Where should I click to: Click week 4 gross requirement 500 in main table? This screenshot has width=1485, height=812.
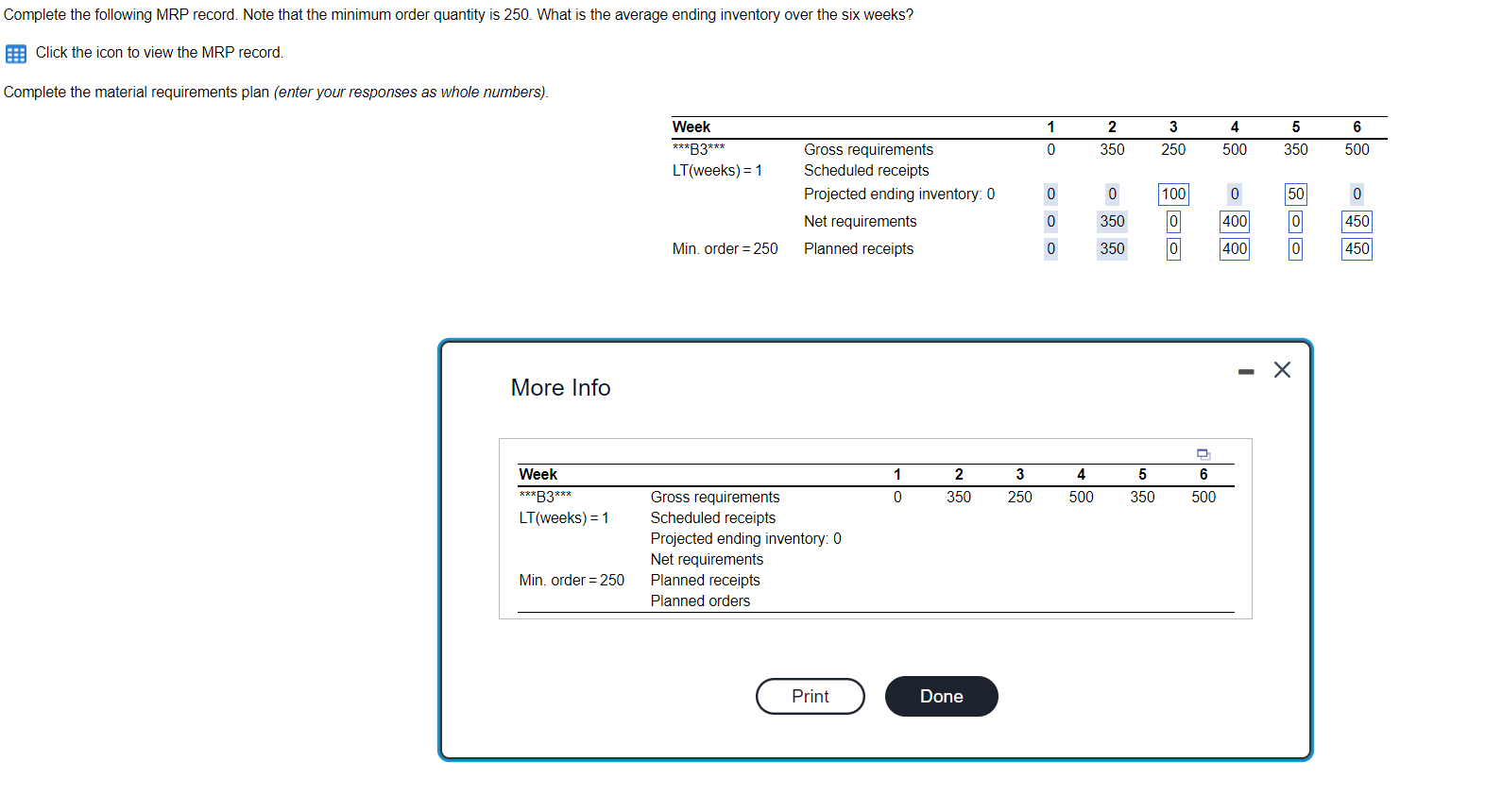point(1235,150)
